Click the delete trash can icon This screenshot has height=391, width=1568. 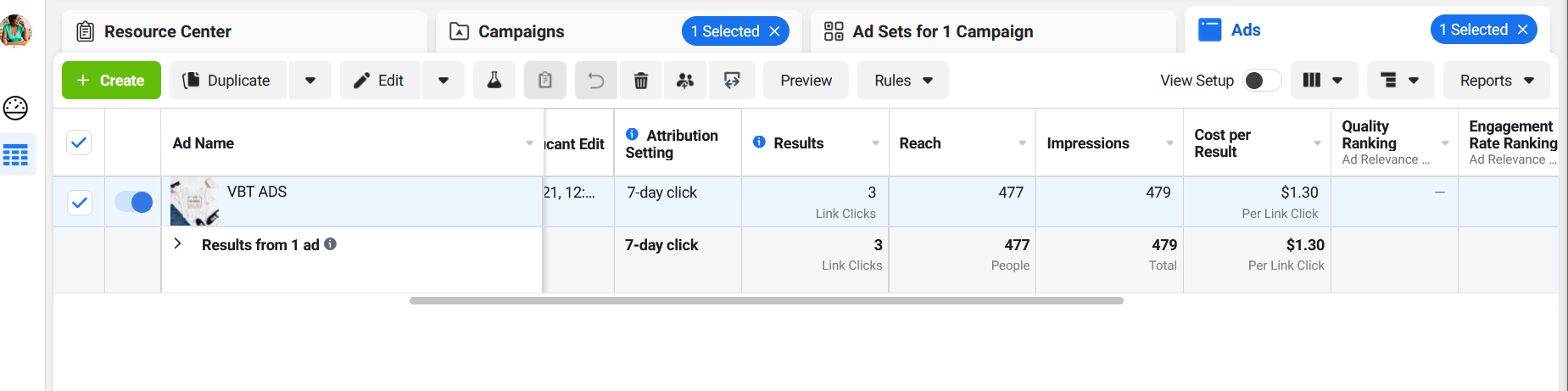coord(641,81)
